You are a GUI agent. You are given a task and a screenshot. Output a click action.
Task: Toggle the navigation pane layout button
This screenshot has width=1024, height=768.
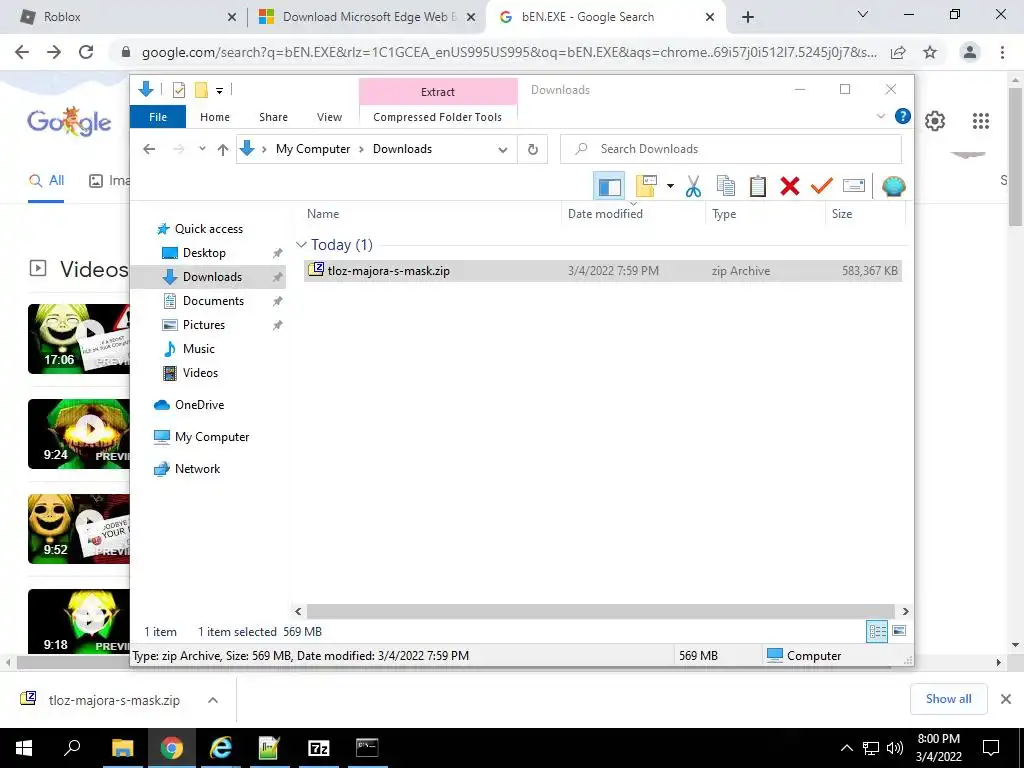pos(609,186)
